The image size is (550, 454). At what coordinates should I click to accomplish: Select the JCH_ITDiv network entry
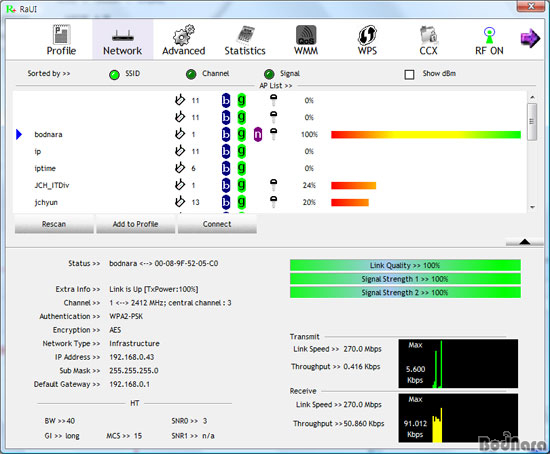coord(52,185)
